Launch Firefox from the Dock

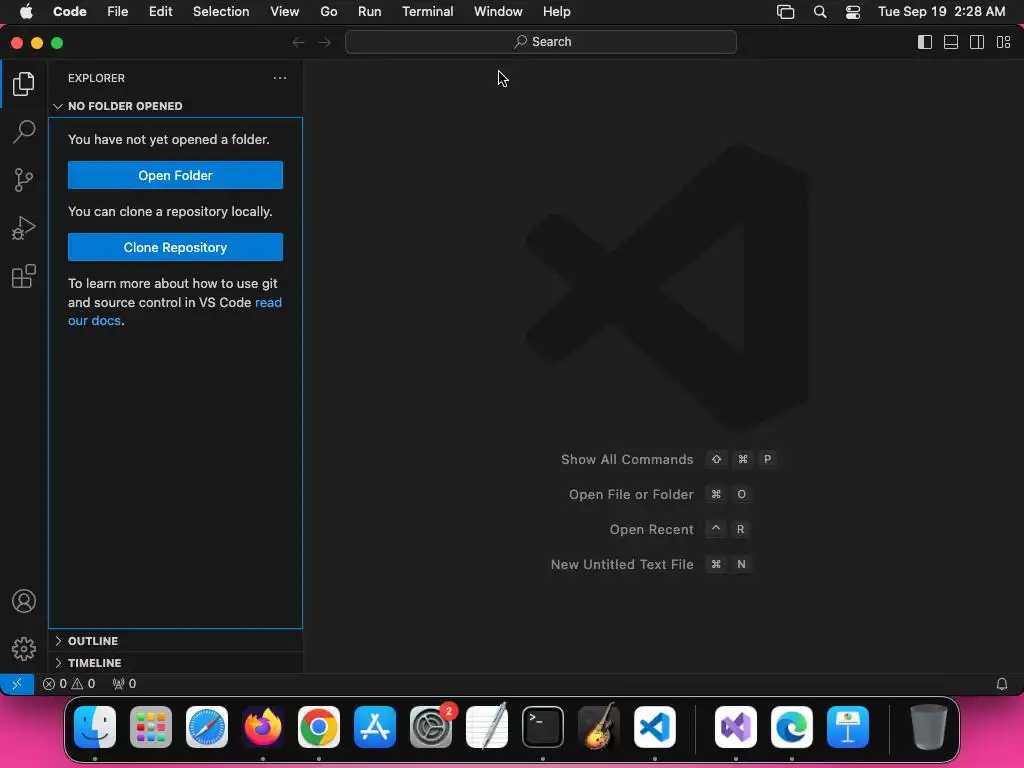[263, 727]
